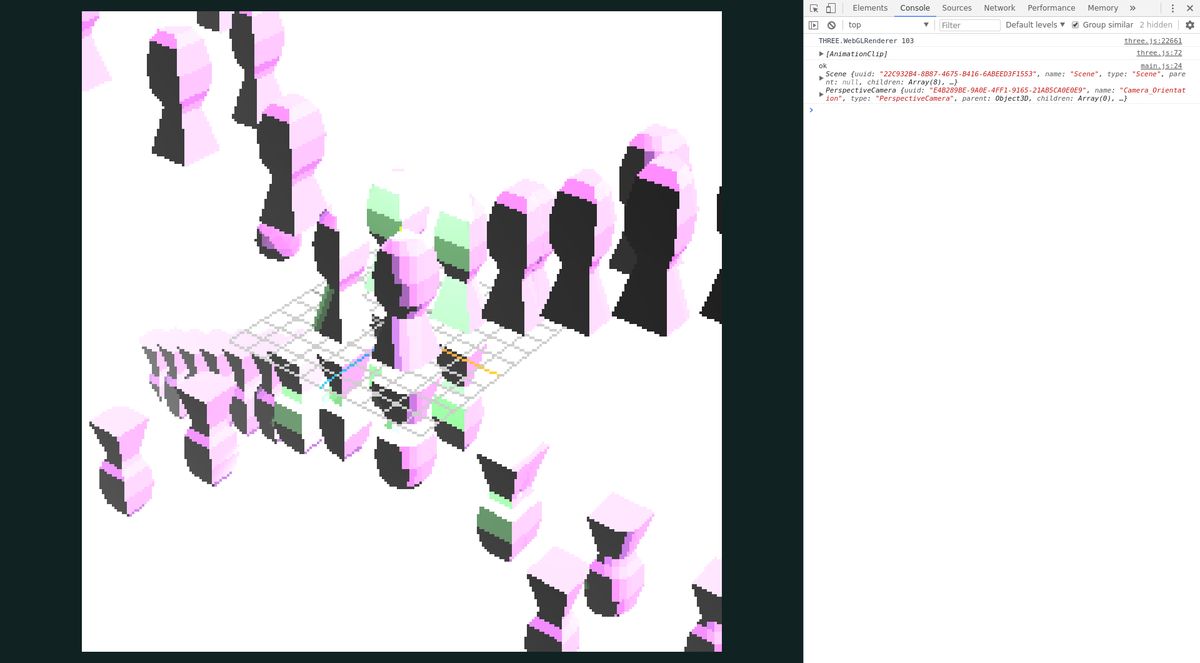Click the console Filter input field
The width and height of the screenshot is (1200, 663).
point(968,25)
